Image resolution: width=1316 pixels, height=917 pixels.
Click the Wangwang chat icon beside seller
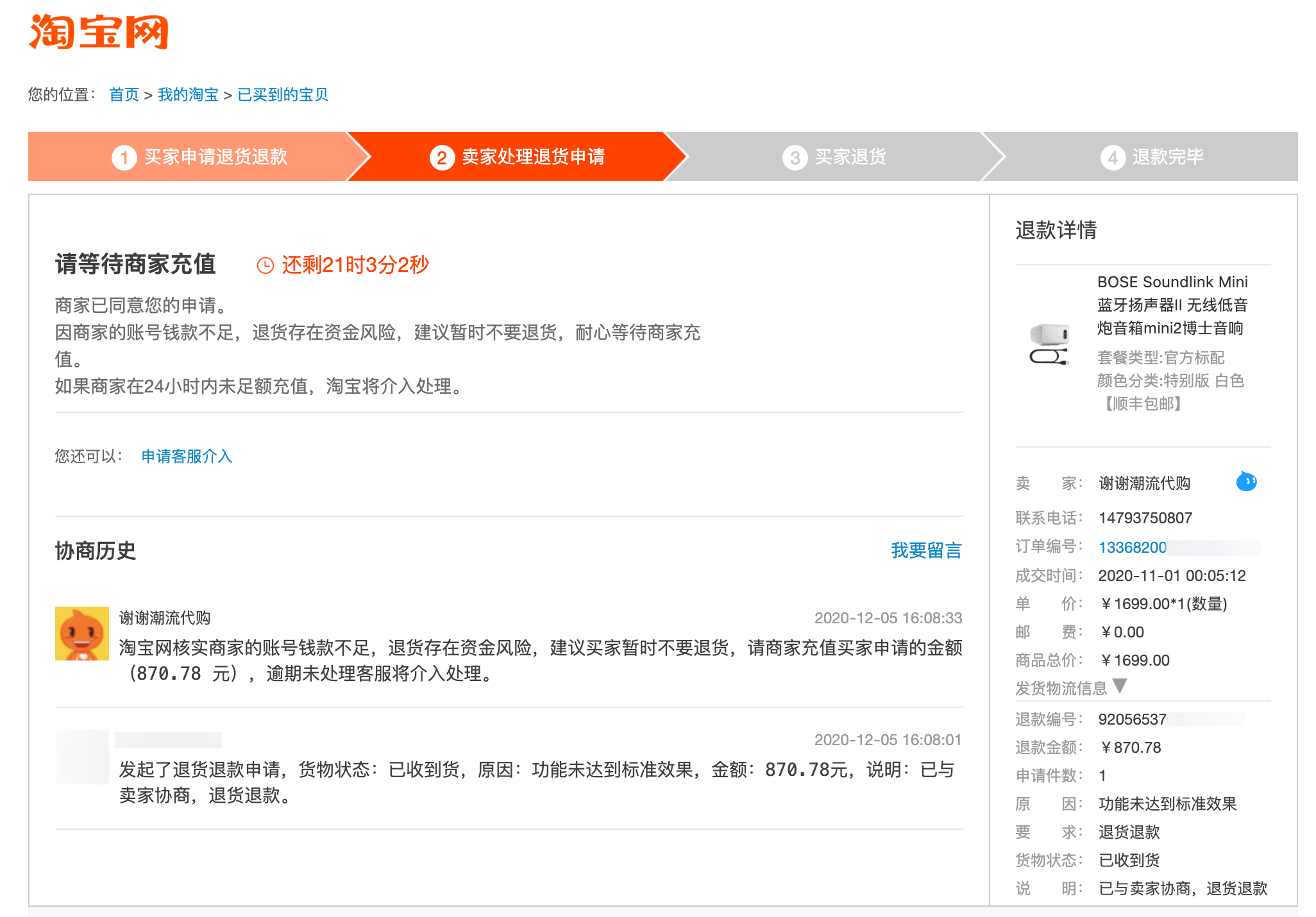(1246, 482)
